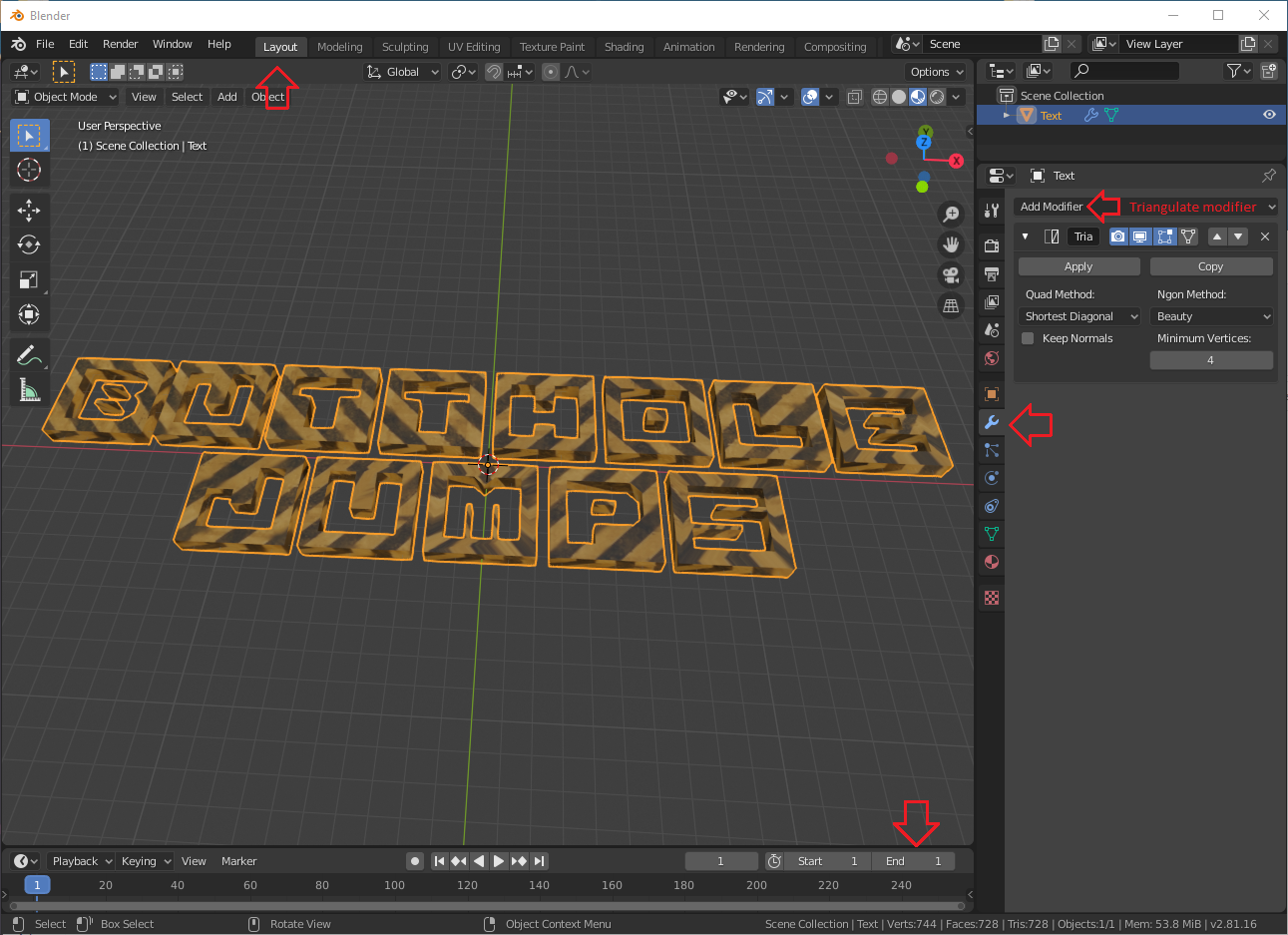Toggle auto keying record button

415,861
